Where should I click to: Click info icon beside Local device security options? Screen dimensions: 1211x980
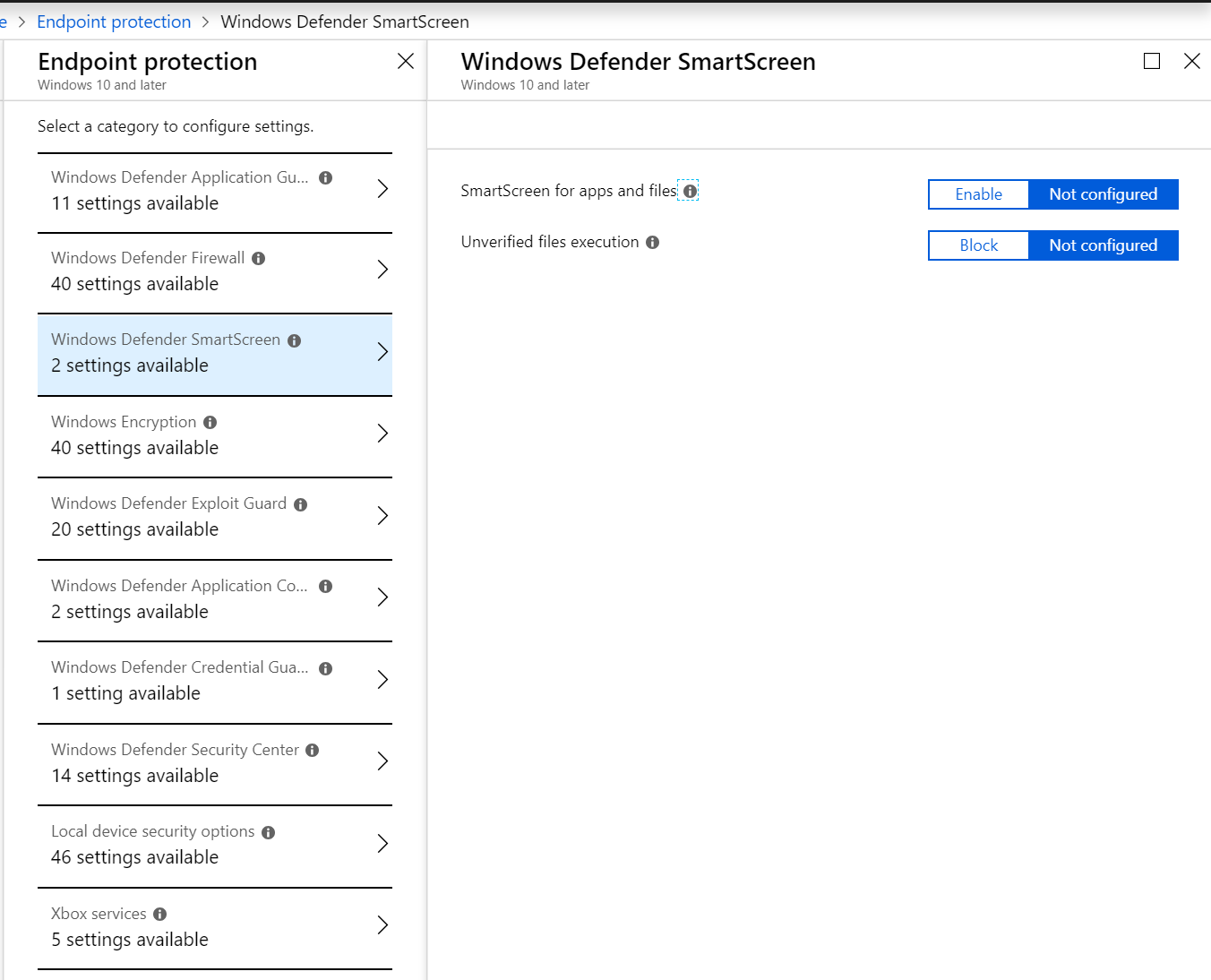pos(269,832)
